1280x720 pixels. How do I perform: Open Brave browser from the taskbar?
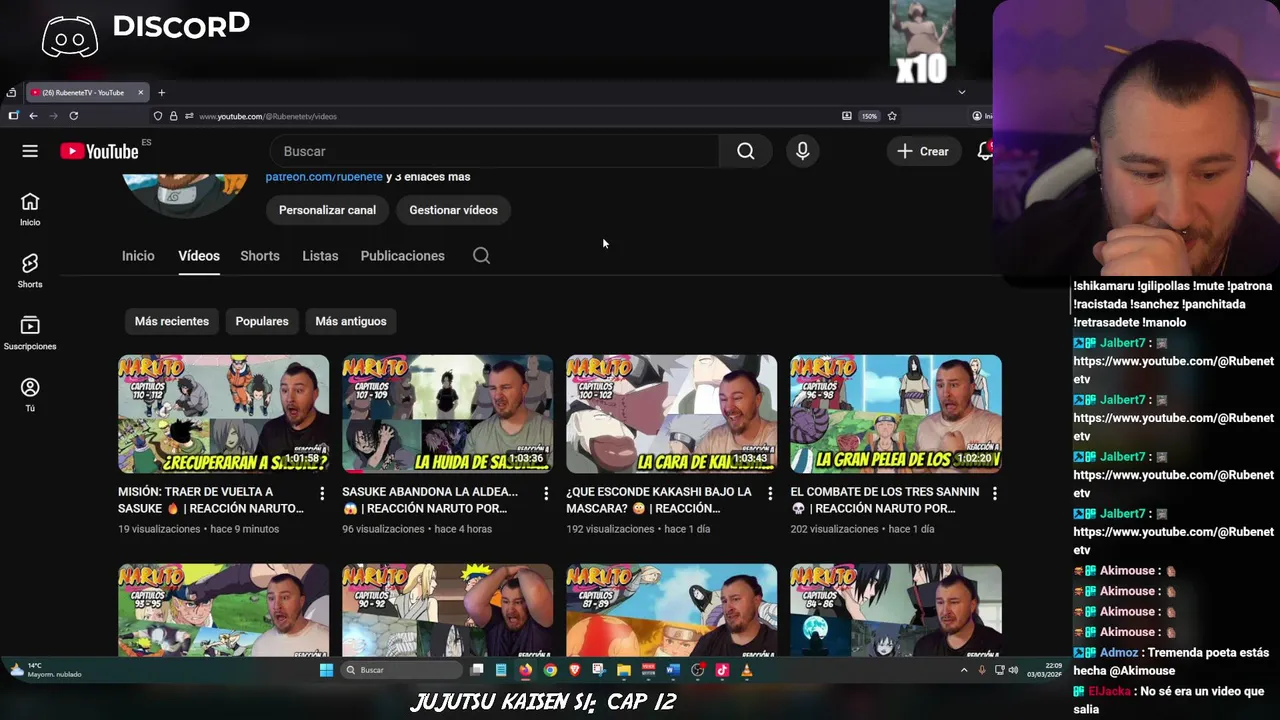pos(575,670)
